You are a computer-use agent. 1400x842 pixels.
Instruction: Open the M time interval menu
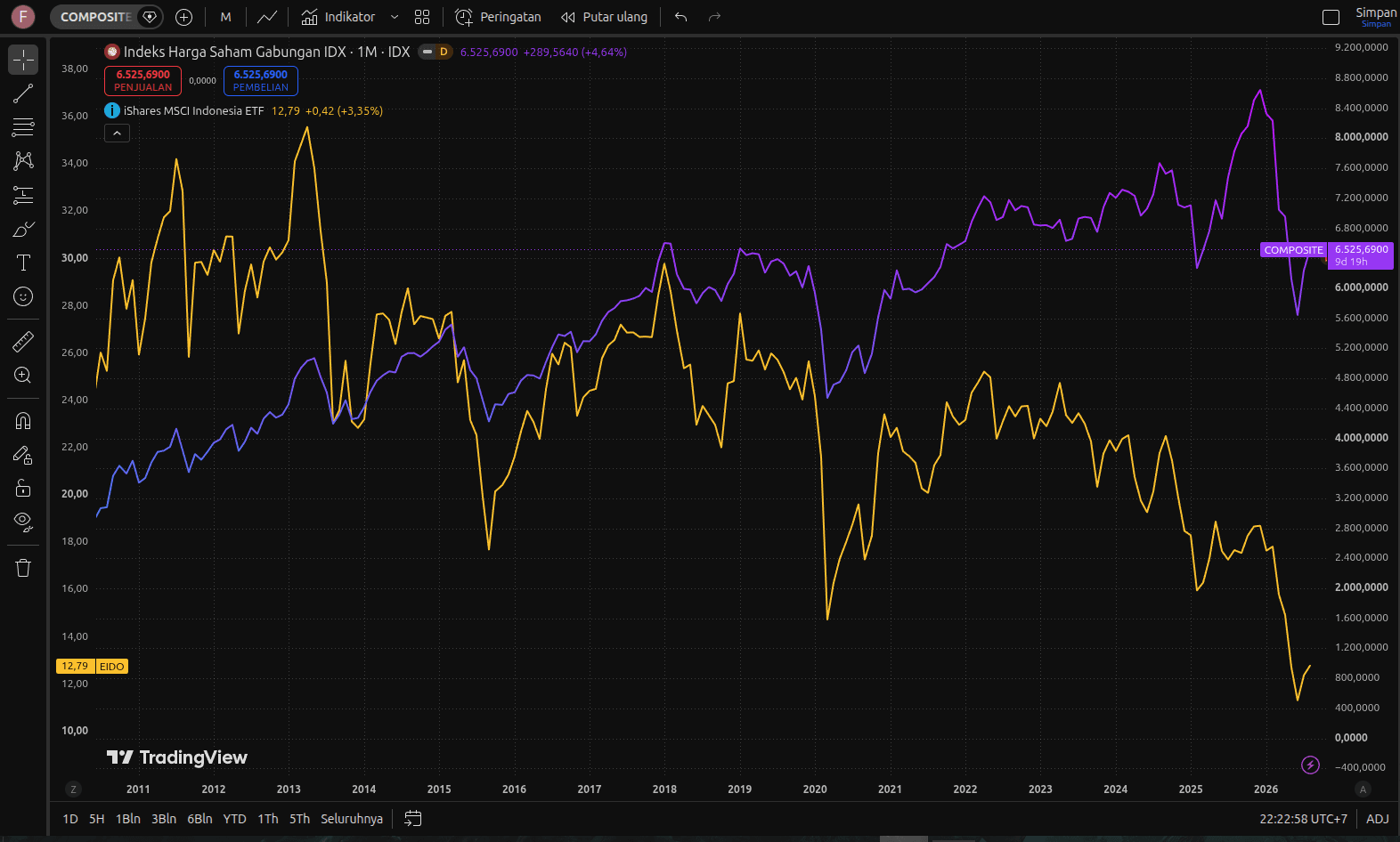[226, 17]
